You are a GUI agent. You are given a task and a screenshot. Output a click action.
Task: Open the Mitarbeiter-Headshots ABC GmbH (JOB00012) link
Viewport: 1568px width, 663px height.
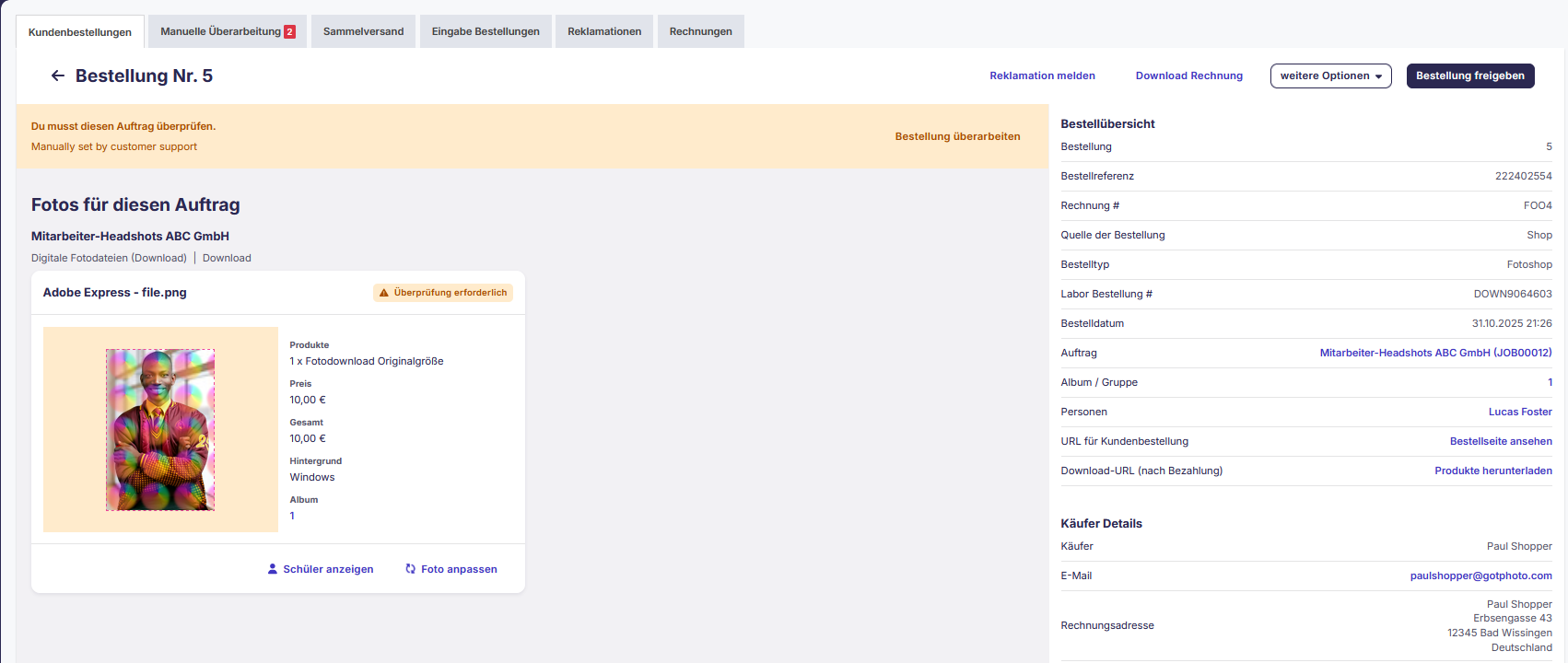1435,353
